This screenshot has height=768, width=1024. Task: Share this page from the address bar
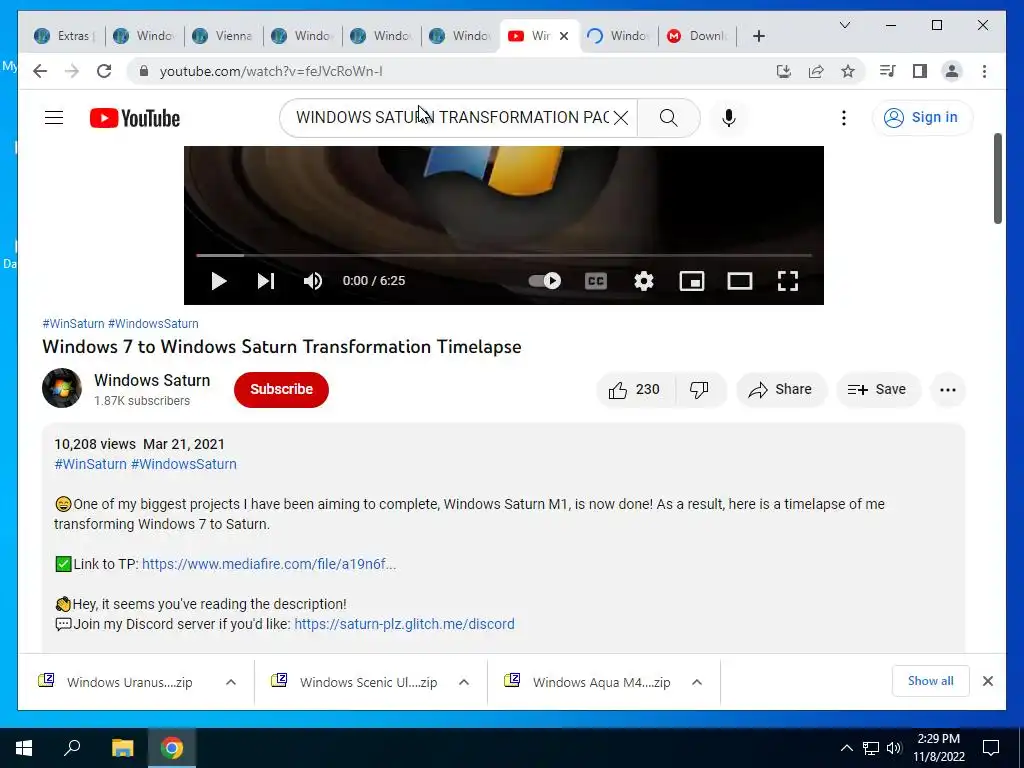coord(816,71)
